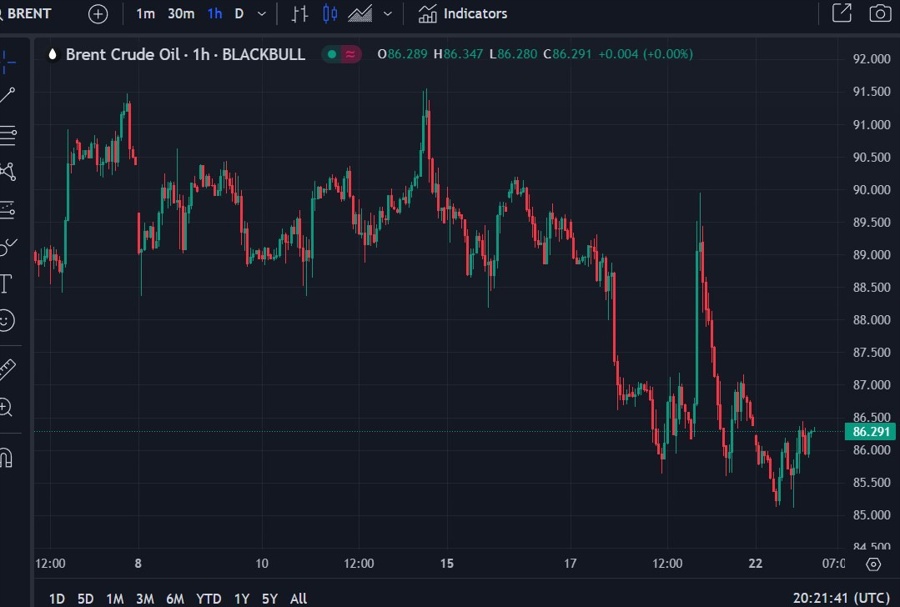The width and height of the screenshot is (900, 607).
Task: Set range to 1M
Action: point(115,598)
